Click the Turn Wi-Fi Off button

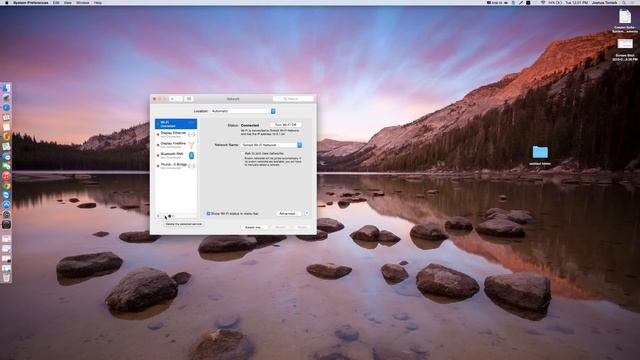(286, 124)
